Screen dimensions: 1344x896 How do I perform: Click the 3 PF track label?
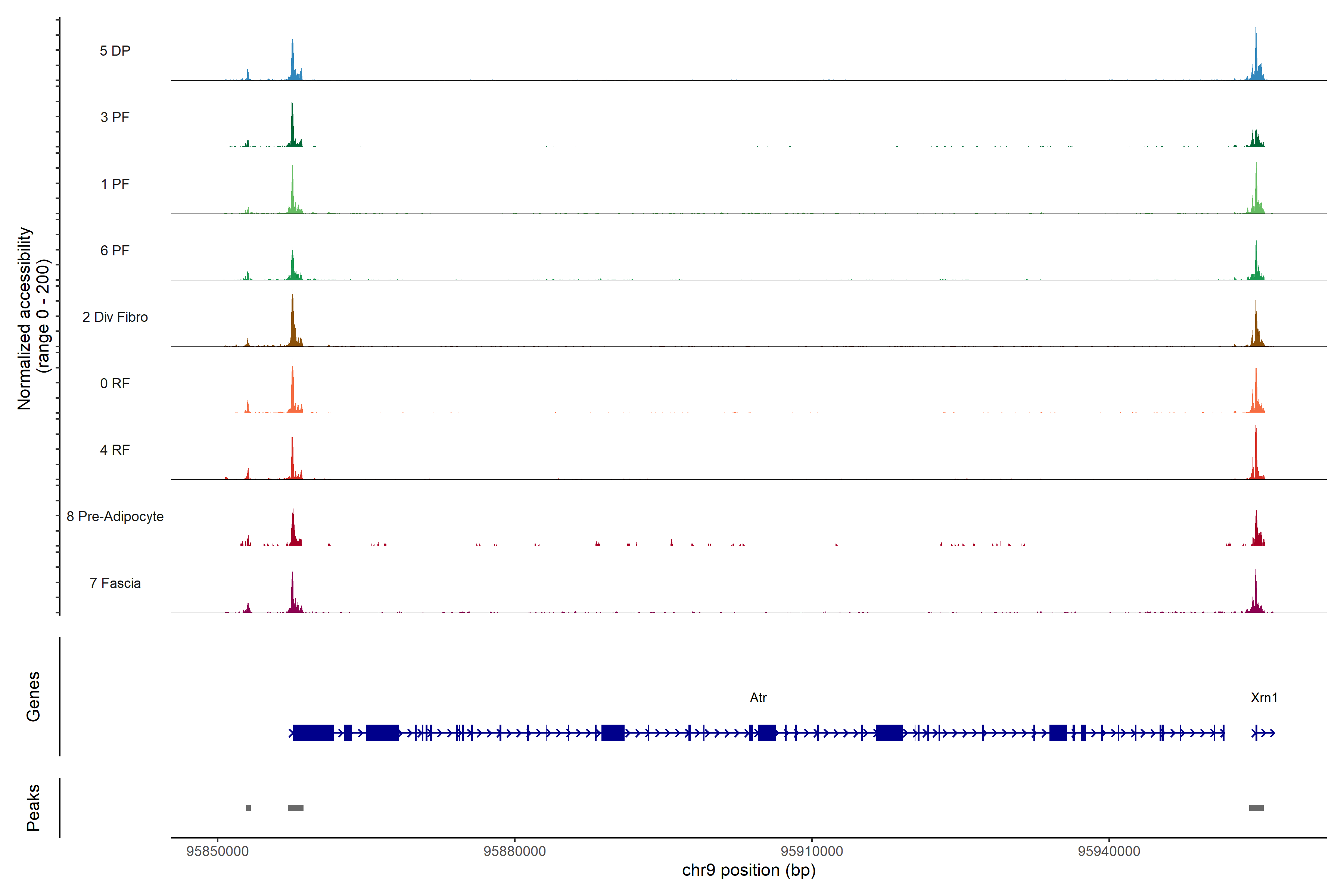click(115, 117)
